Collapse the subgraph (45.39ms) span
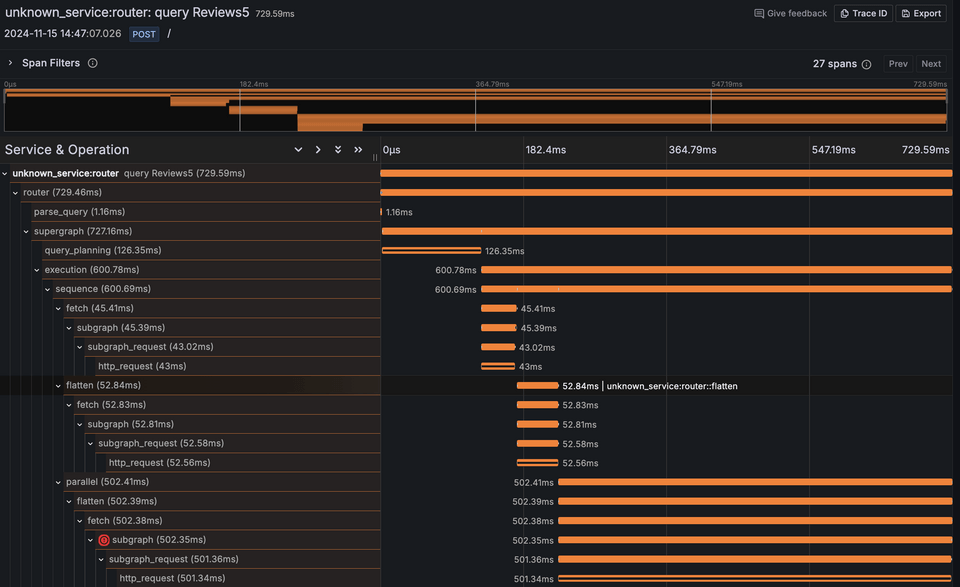This screenshot has width=960, height=587. [69, 328]
